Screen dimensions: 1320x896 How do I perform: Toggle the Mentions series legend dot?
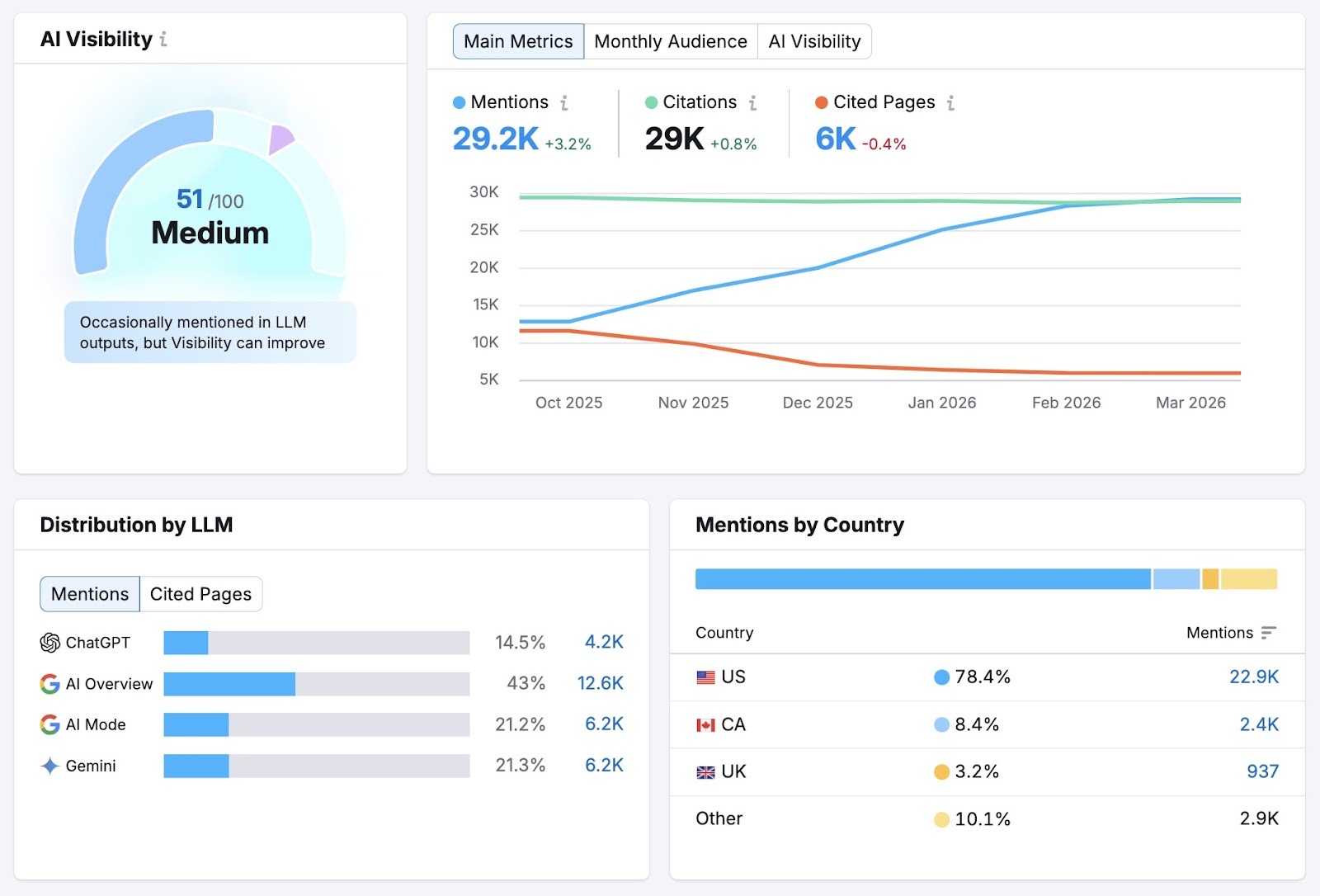459,102
